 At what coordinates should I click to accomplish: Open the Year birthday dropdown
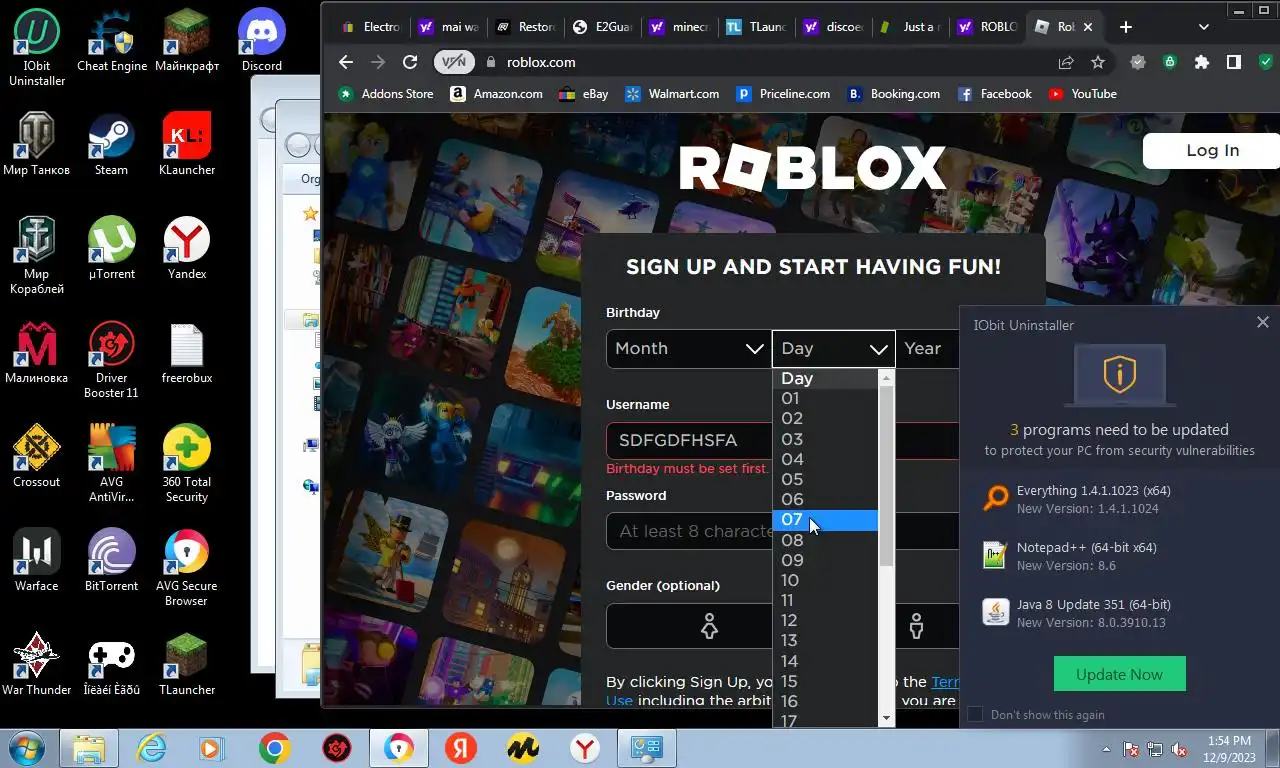[927, 348]
